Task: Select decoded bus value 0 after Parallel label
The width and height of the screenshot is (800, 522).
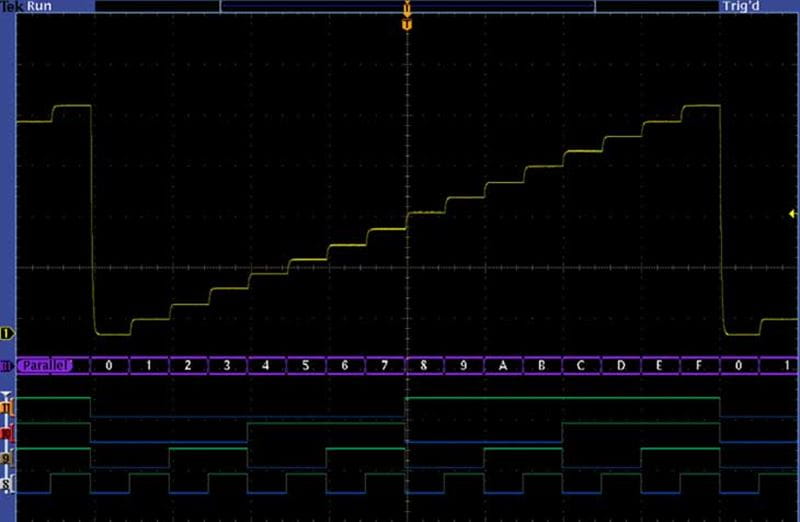Action: (109, 365)
